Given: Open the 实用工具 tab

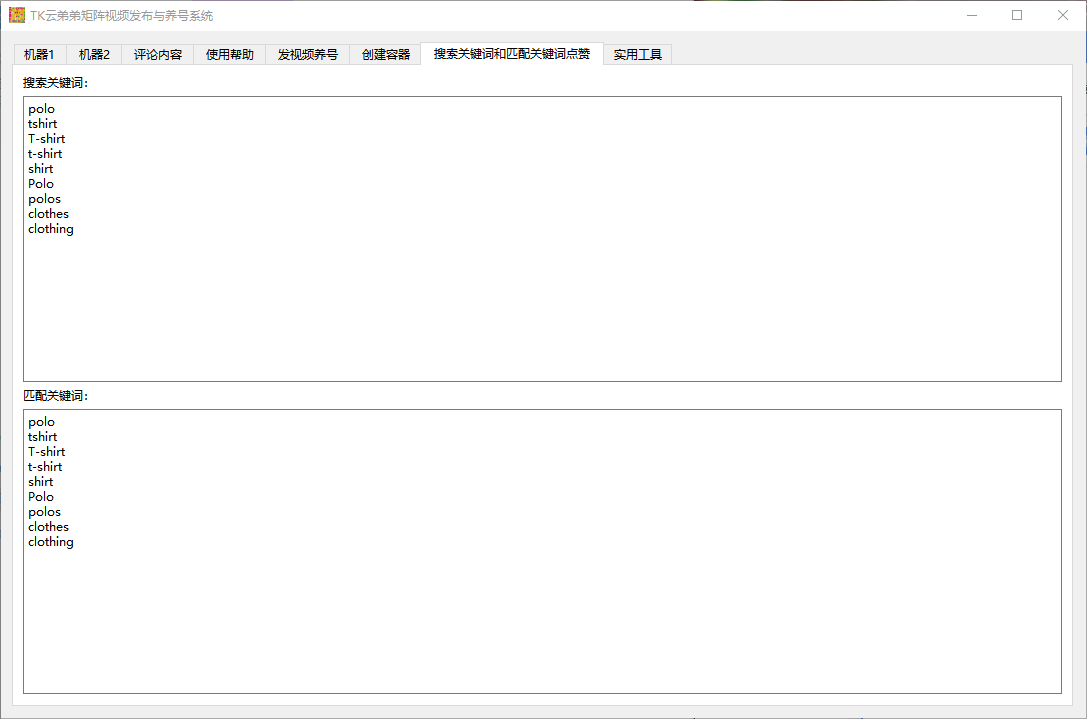Looking at the screenshot, I should tap(638, 54).
